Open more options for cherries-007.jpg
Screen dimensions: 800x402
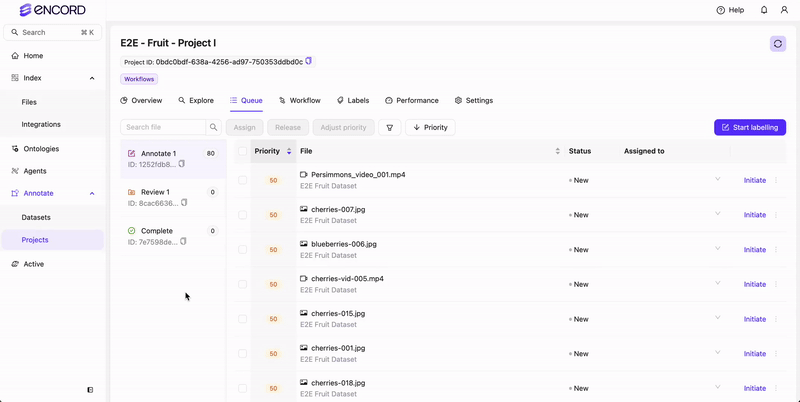point(776,215)
